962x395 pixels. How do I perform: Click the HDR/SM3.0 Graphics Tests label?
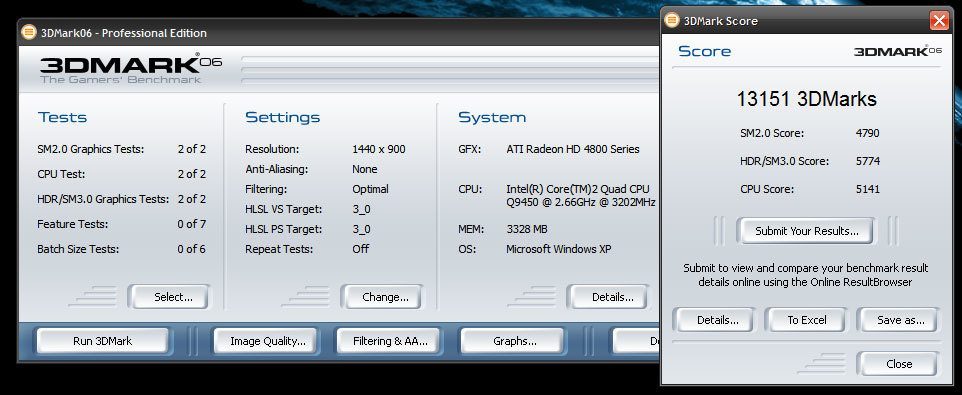point(103,199)
